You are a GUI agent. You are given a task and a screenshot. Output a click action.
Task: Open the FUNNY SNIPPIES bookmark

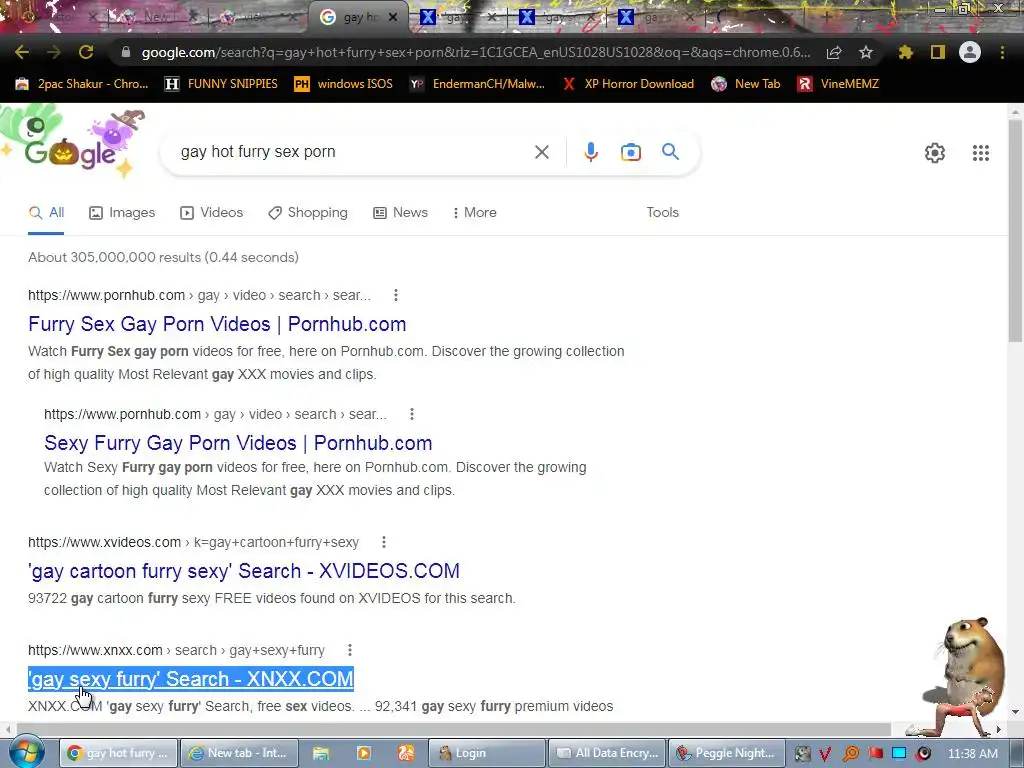[221, 84]
